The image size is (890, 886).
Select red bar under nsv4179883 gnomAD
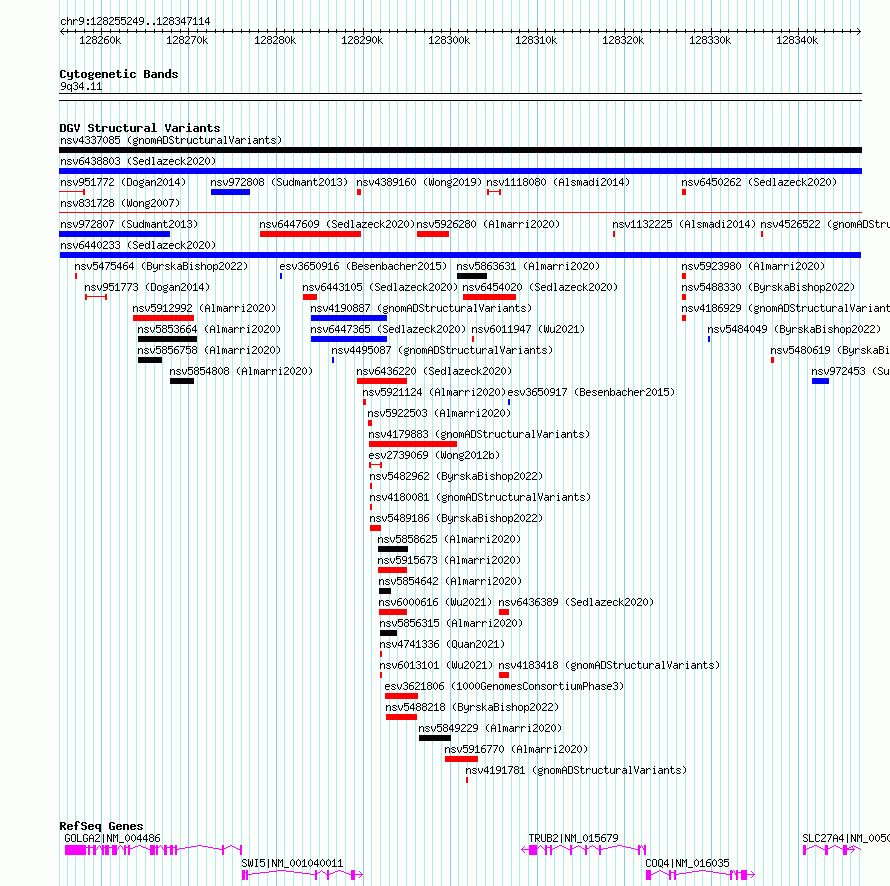[x=413, y=444]
